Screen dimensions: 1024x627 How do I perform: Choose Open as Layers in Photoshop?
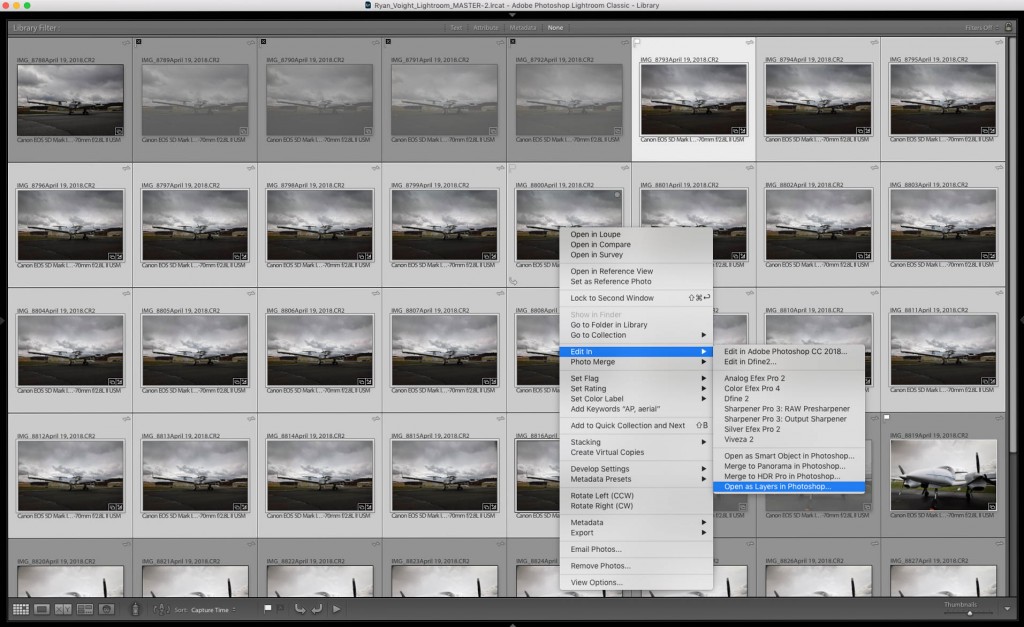tap(789, 487)
